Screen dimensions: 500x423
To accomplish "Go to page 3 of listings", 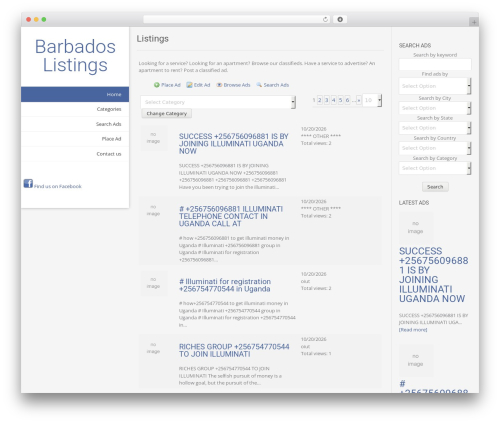I will pyautogui.click(x=326, y=100).
